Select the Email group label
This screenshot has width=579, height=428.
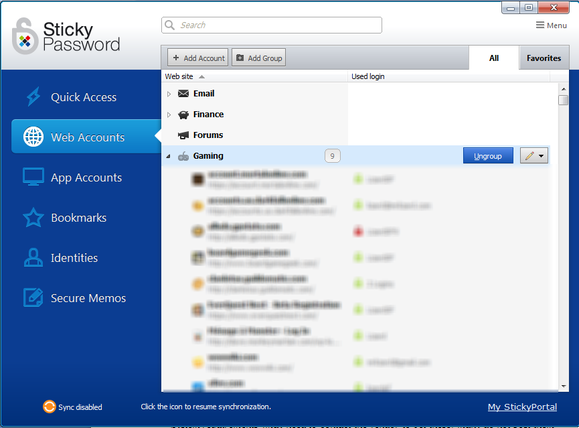pos(203,93)
